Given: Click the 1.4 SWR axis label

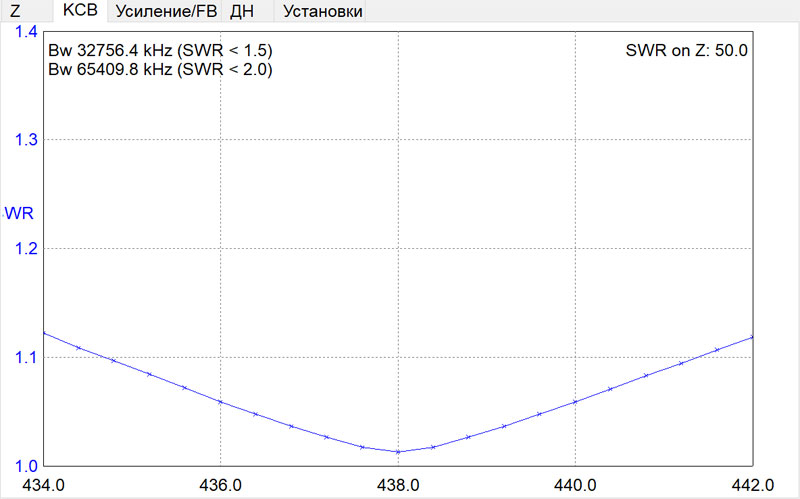Looking at the screenshot, I should (x=25, y=32).
